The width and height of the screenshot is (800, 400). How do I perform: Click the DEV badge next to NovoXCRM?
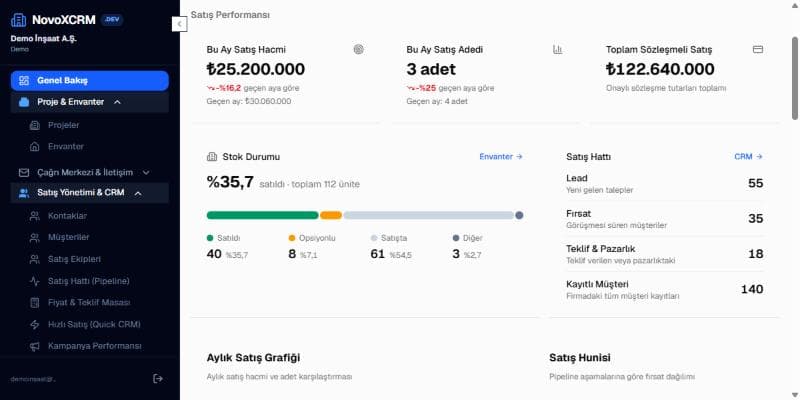point(112,20)
